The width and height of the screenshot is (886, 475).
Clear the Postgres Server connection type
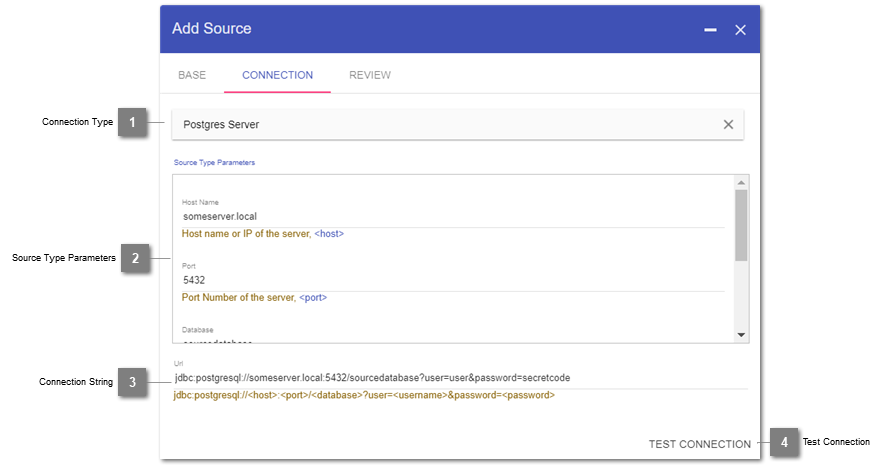[728, 125]
